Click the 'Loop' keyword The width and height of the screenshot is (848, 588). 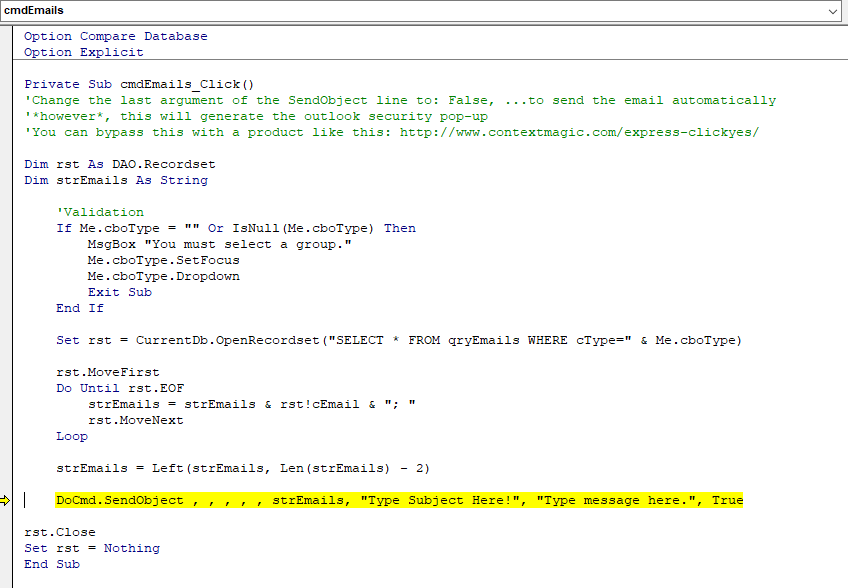pos(72,437)
